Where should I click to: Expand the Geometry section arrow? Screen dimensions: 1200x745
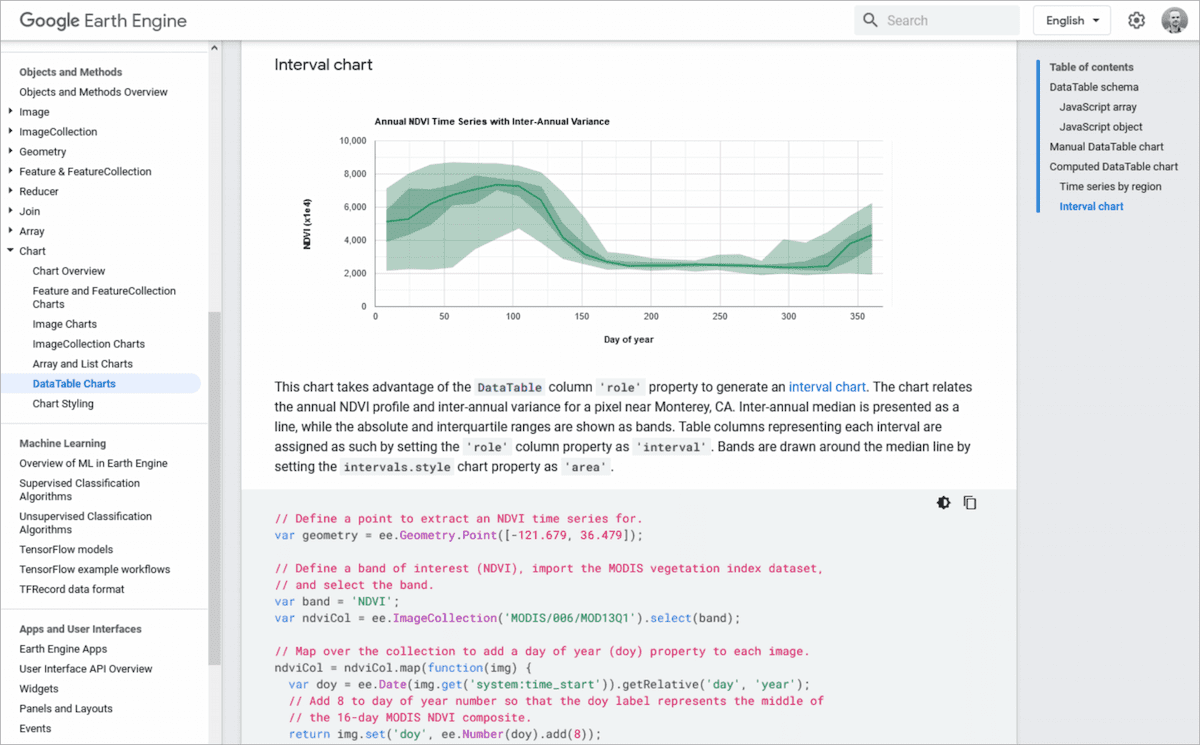tap(10, 152)
